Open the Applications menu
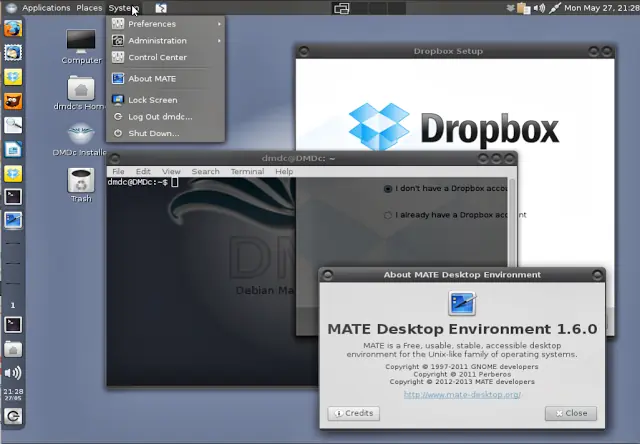Image resolution: width=640 pixels, height=444 pixels. pyautogui.click(x=46, y=8)
